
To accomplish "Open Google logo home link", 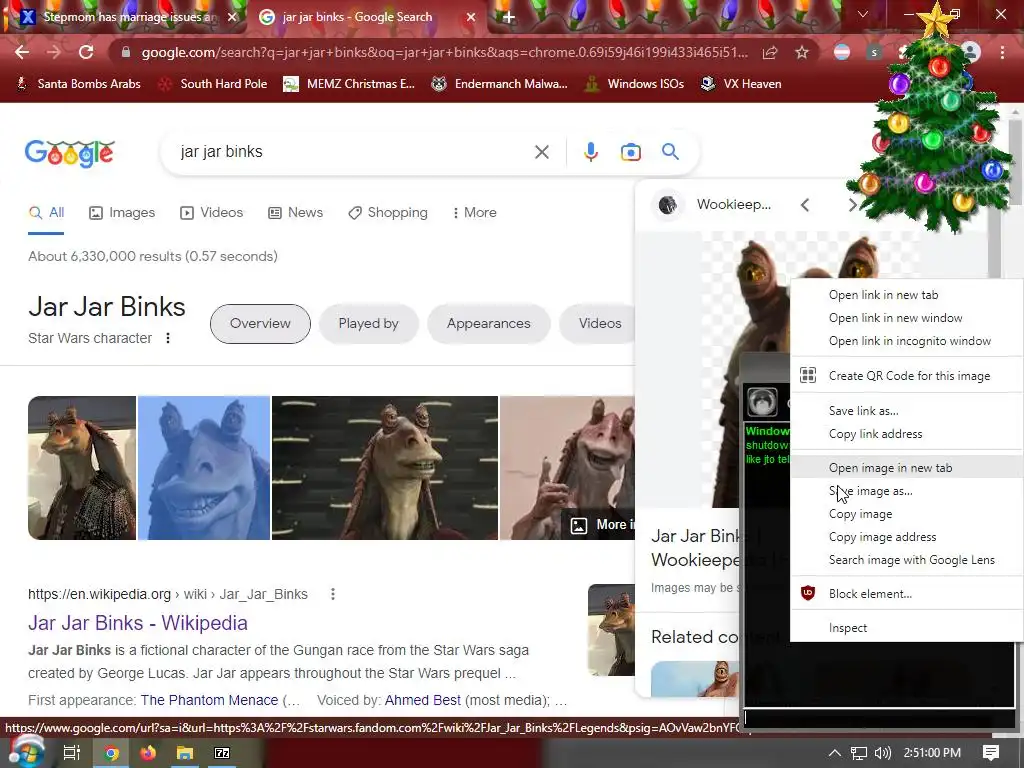I will 70,153.
